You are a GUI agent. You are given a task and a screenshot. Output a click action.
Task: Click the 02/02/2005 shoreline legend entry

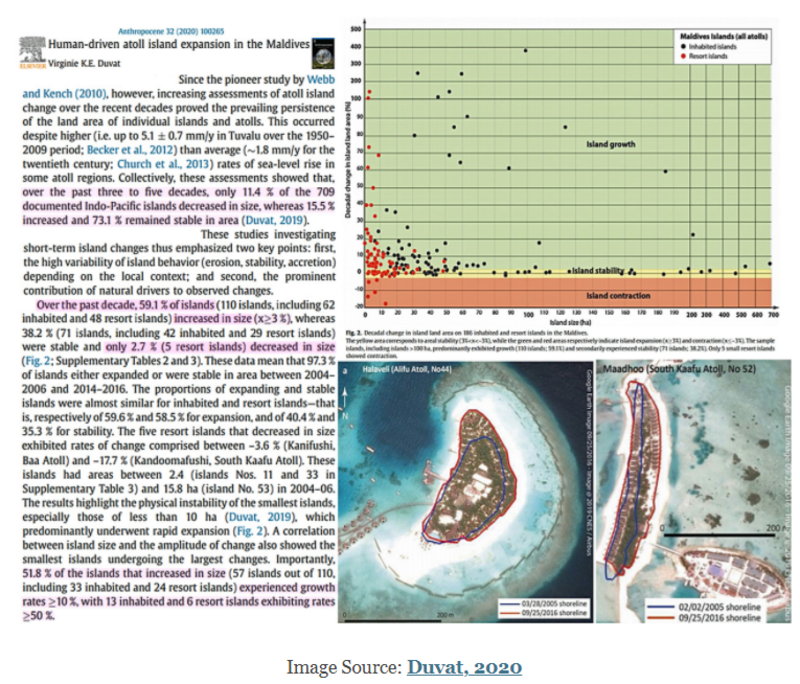click(x=704, y=607)
